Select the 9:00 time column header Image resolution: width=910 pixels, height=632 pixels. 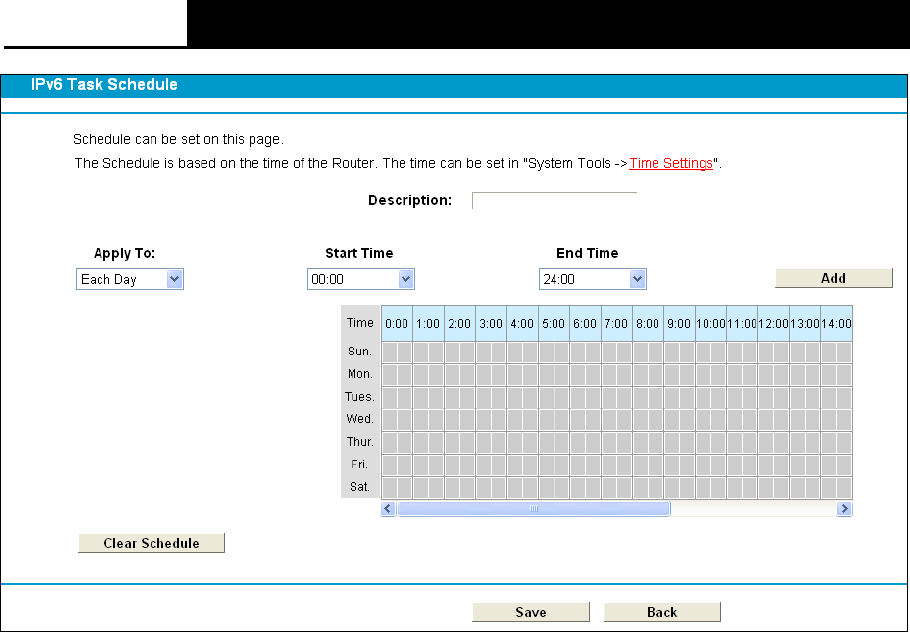pos(679,324)
